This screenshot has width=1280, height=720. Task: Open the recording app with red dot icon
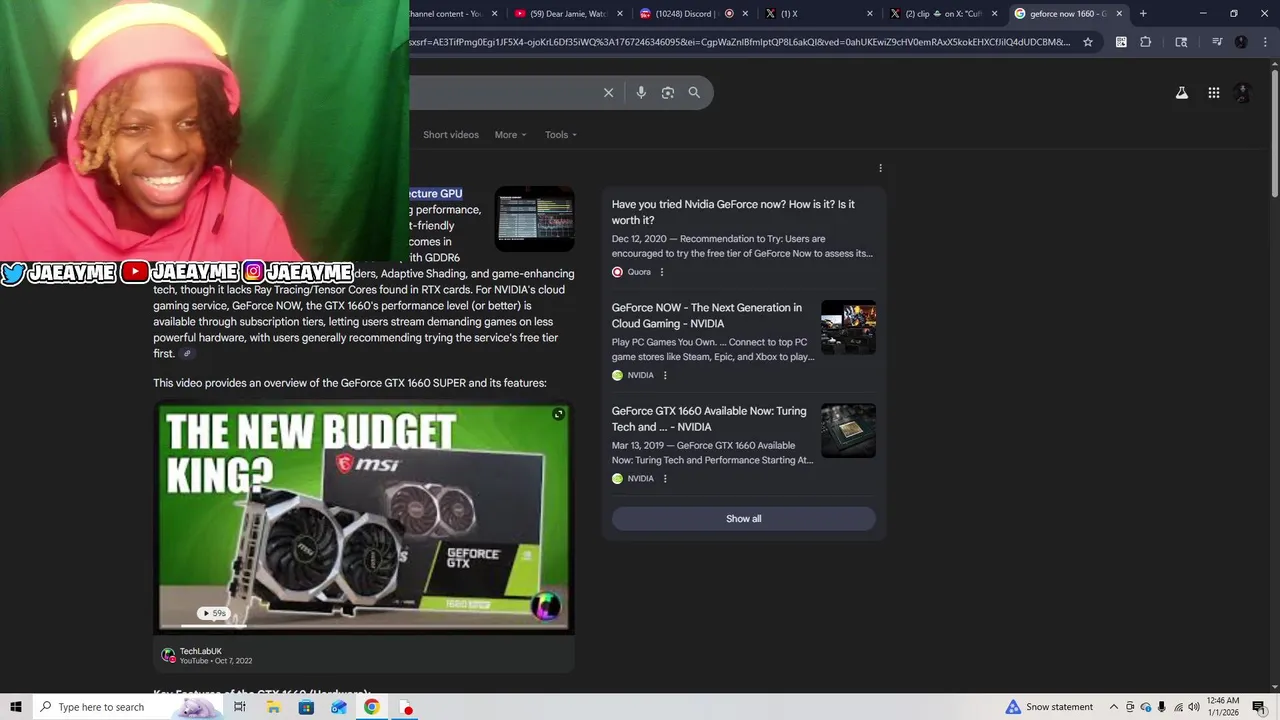click(x=406, y=707)
